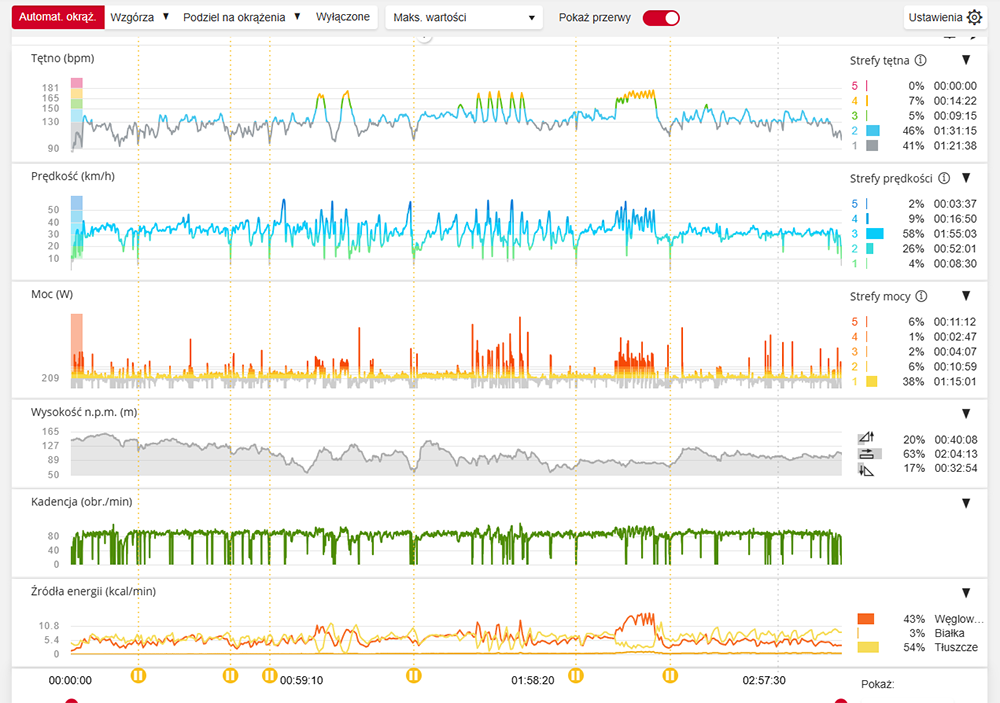Click the downhill descent icon in altitude legend
This screenshot has height=703, width=1000.
point(866,469)
